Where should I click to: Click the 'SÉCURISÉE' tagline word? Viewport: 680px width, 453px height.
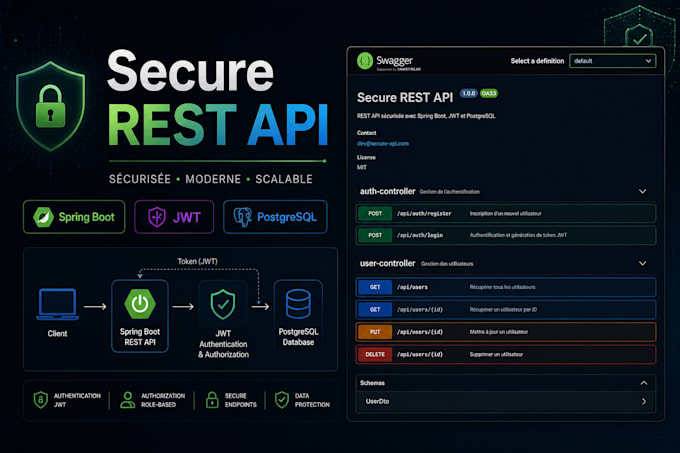click(140, 179)
